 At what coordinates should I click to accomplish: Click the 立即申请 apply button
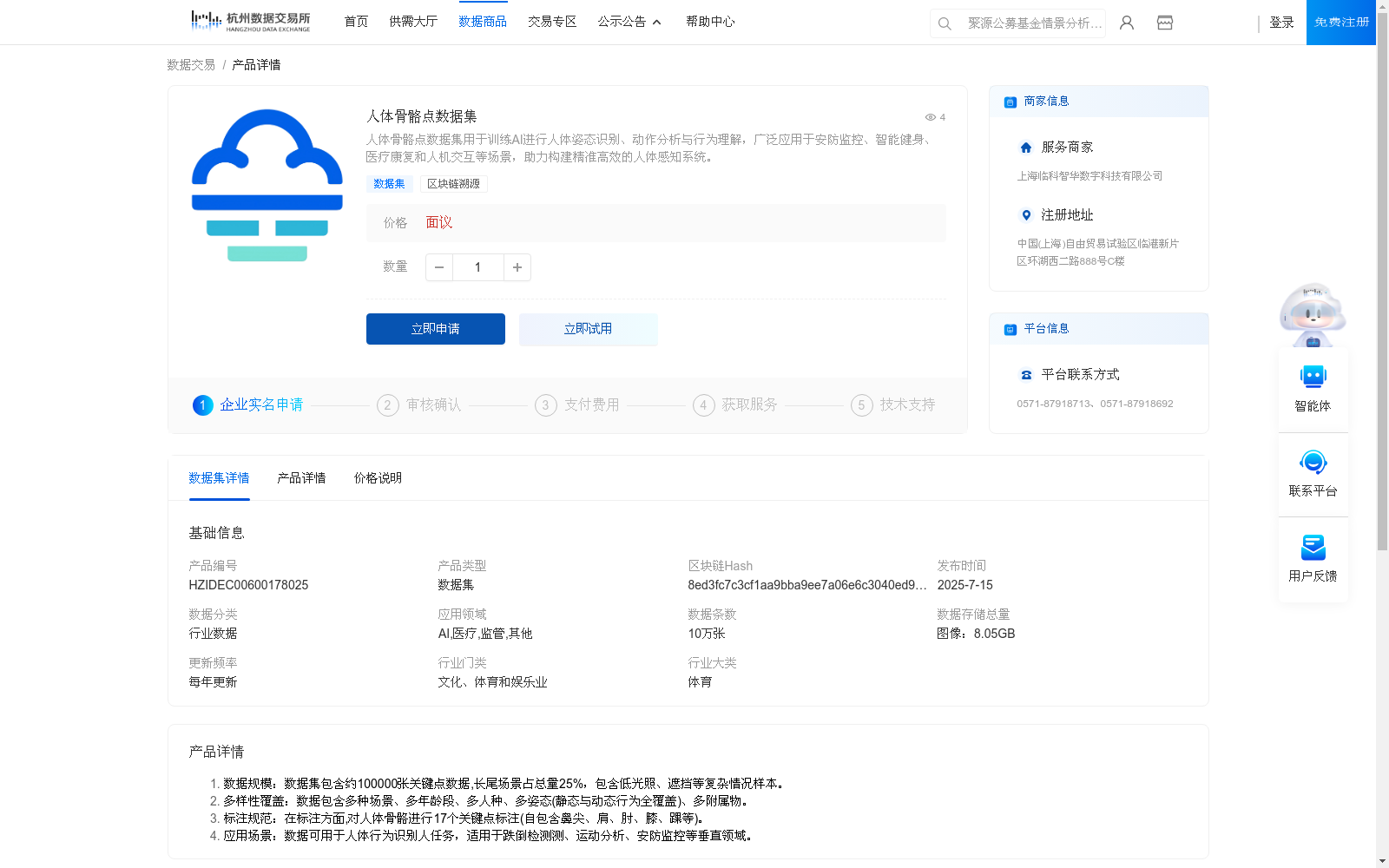point(435,329)
